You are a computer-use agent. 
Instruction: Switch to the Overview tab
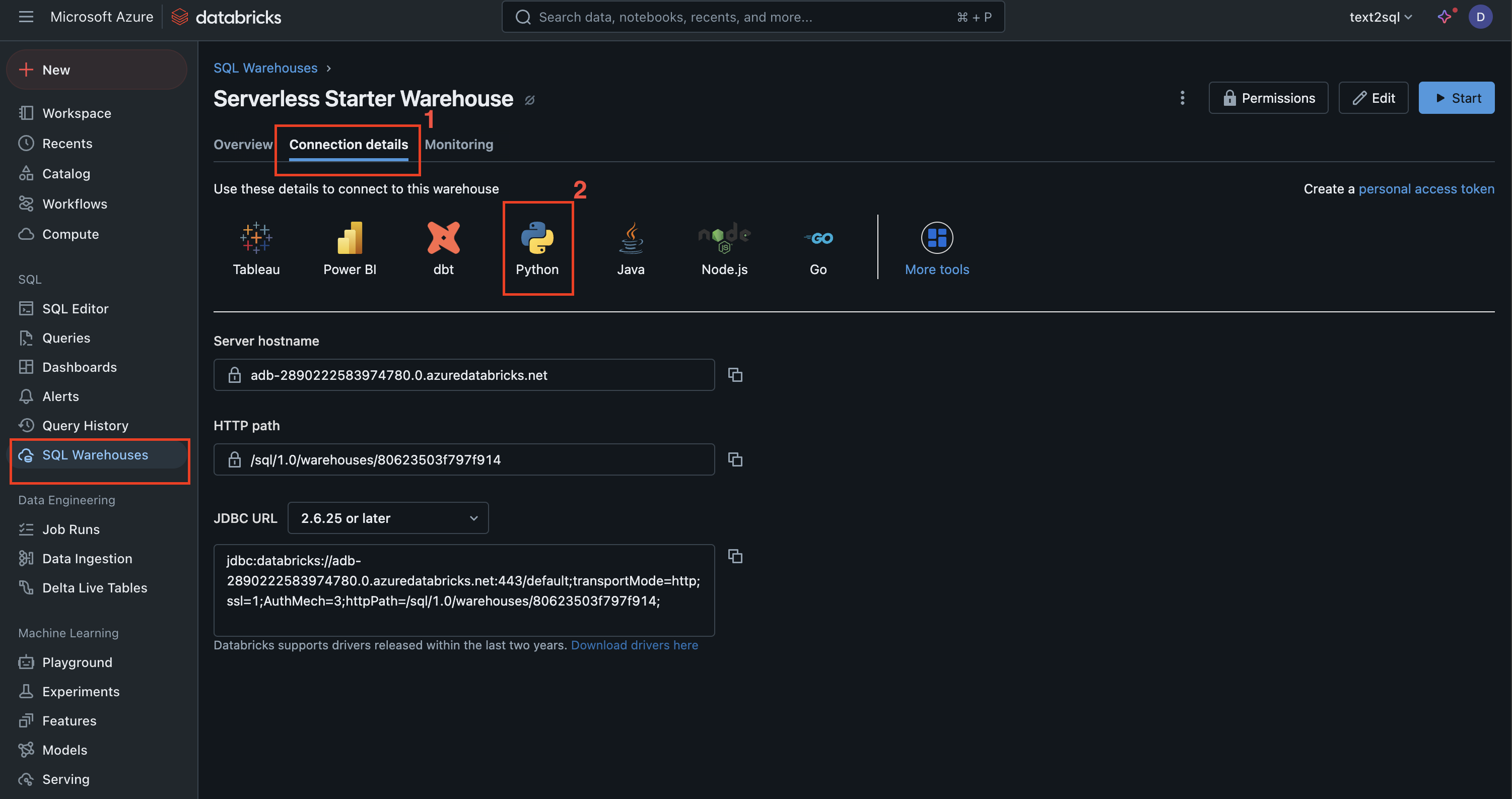243,145
